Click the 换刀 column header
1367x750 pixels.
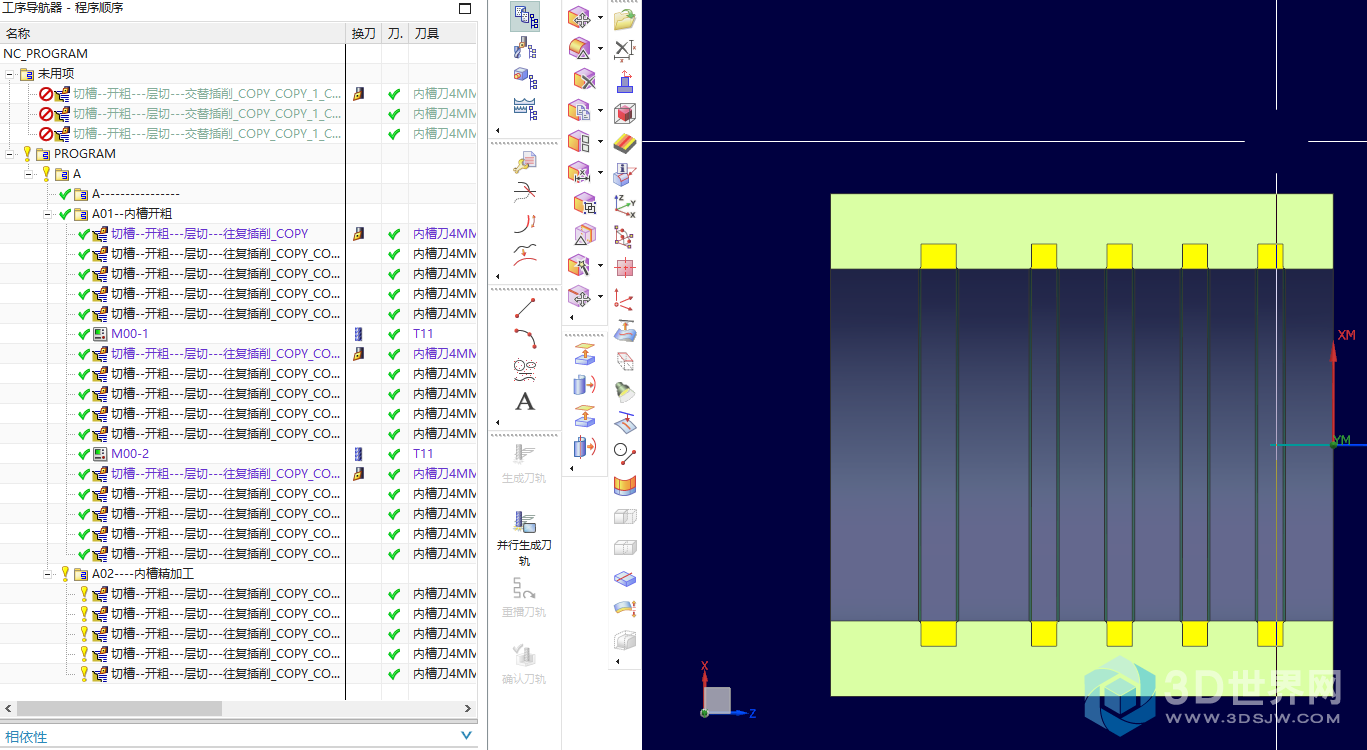pyautogui.click(x=364, y=34)
